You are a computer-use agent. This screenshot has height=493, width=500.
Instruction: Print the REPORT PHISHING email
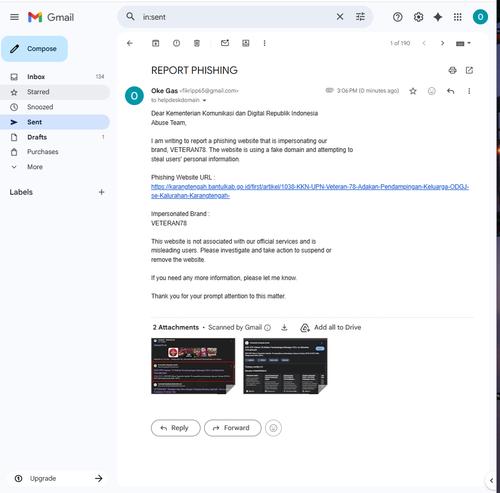tap(452, 70)
